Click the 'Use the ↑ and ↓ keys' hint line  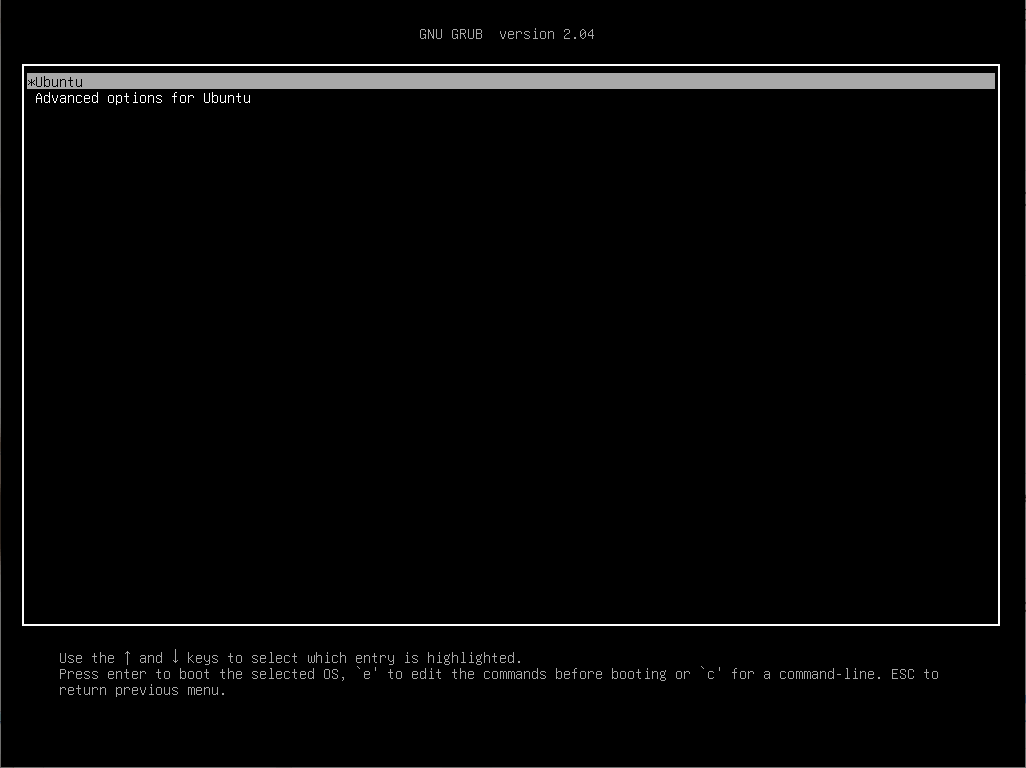(x=290, y=657)
